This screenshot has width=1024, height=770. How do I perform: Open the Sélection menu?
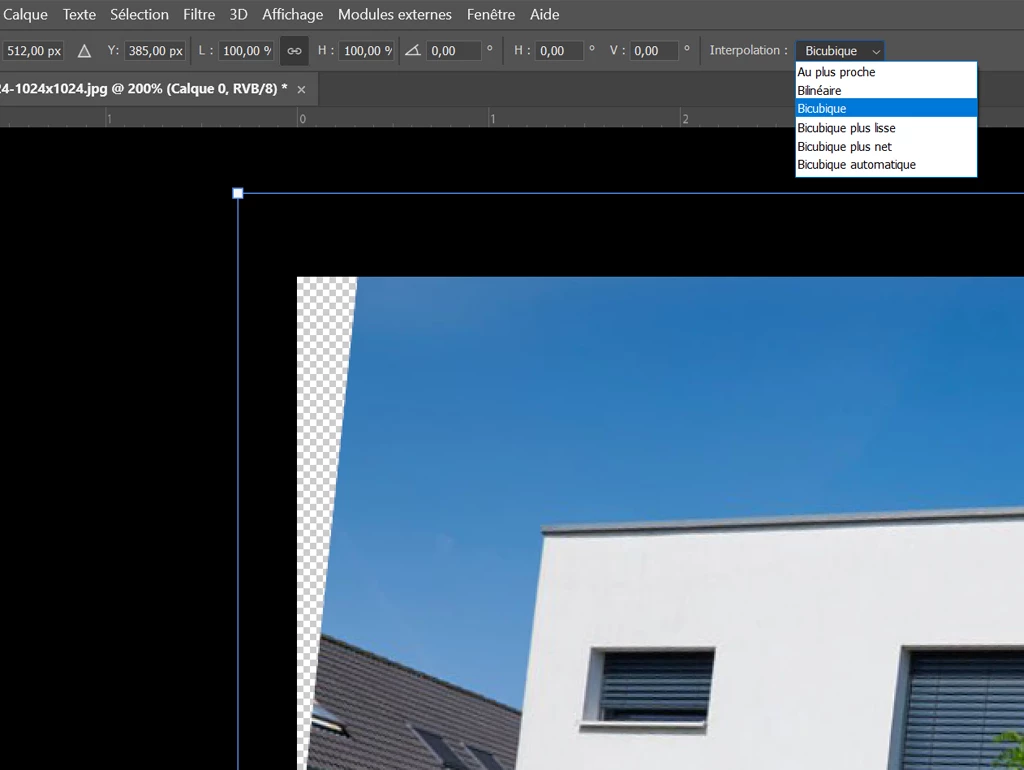[139, 14]
